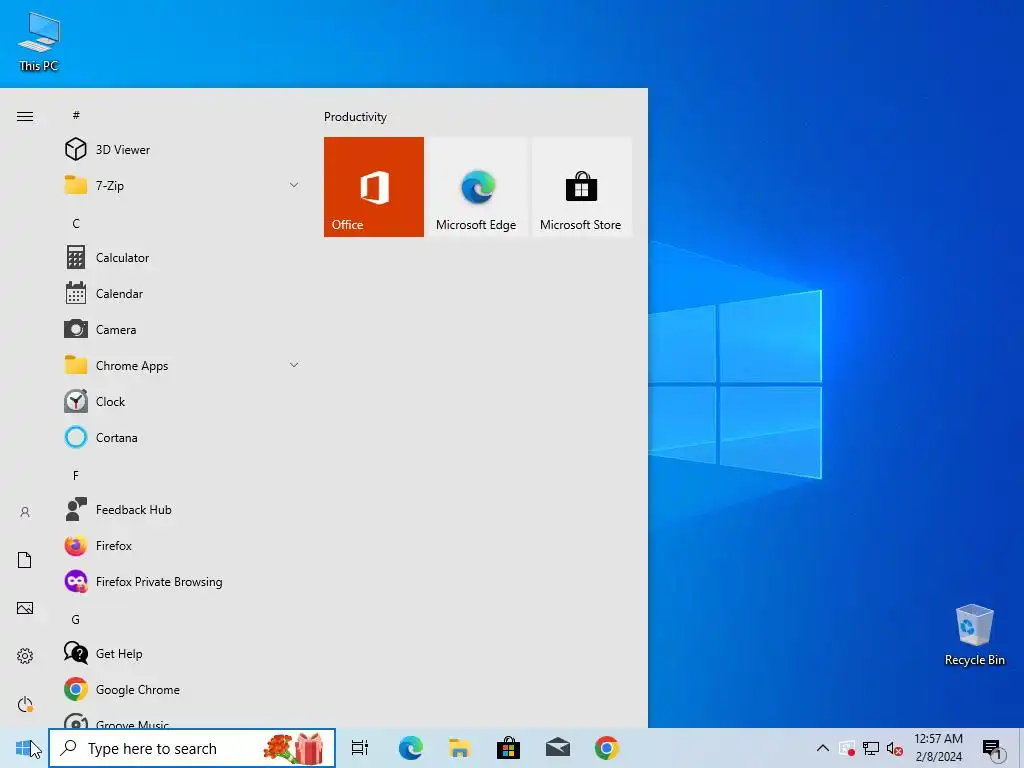Click the C letter header
The height and width of the screenshot is (768, 1024).
pos(76,223)
